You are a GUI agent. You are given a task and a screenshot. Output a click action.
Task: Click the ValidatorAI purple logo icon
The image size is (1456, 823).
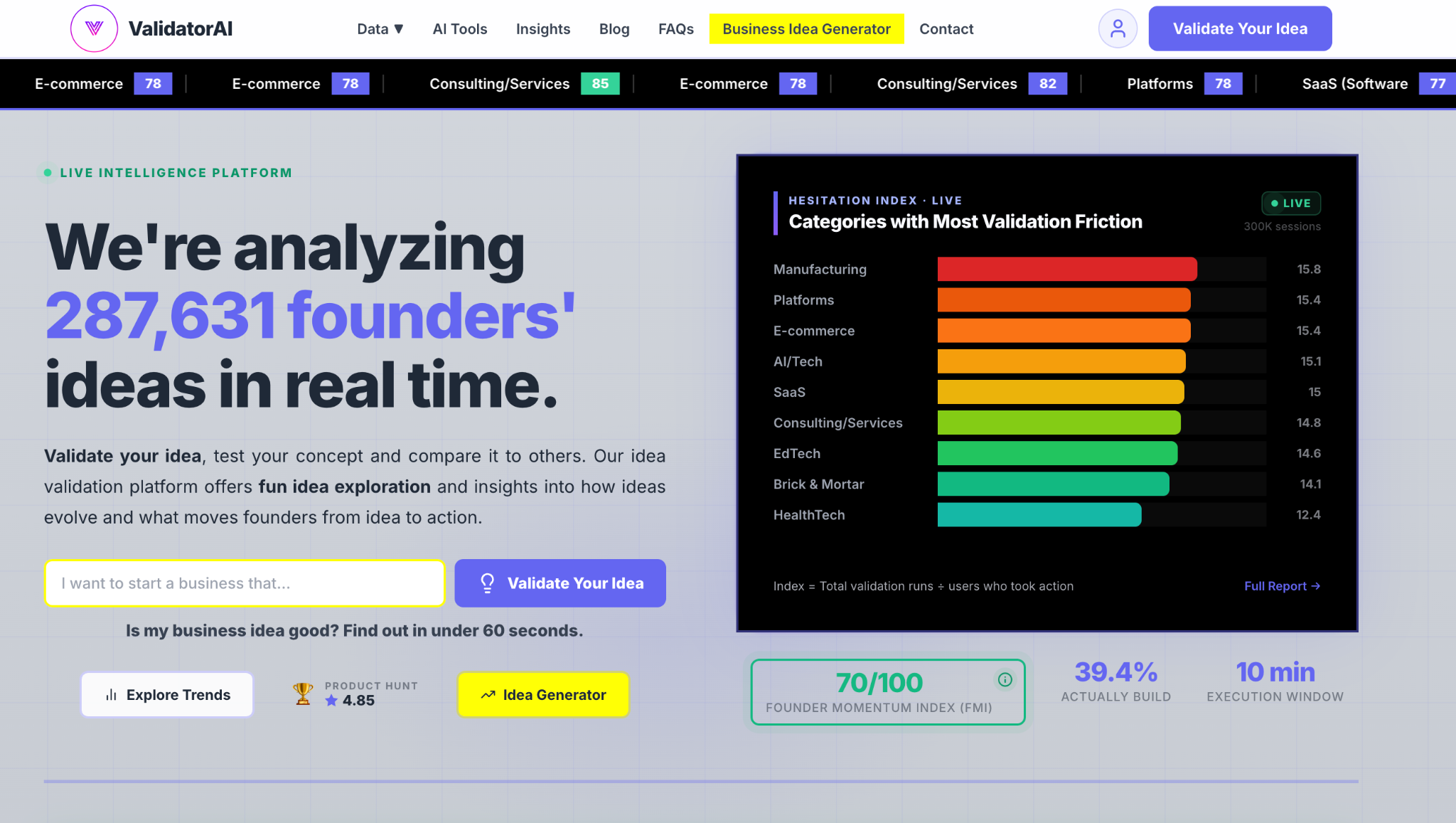click(x=94, y=28)
